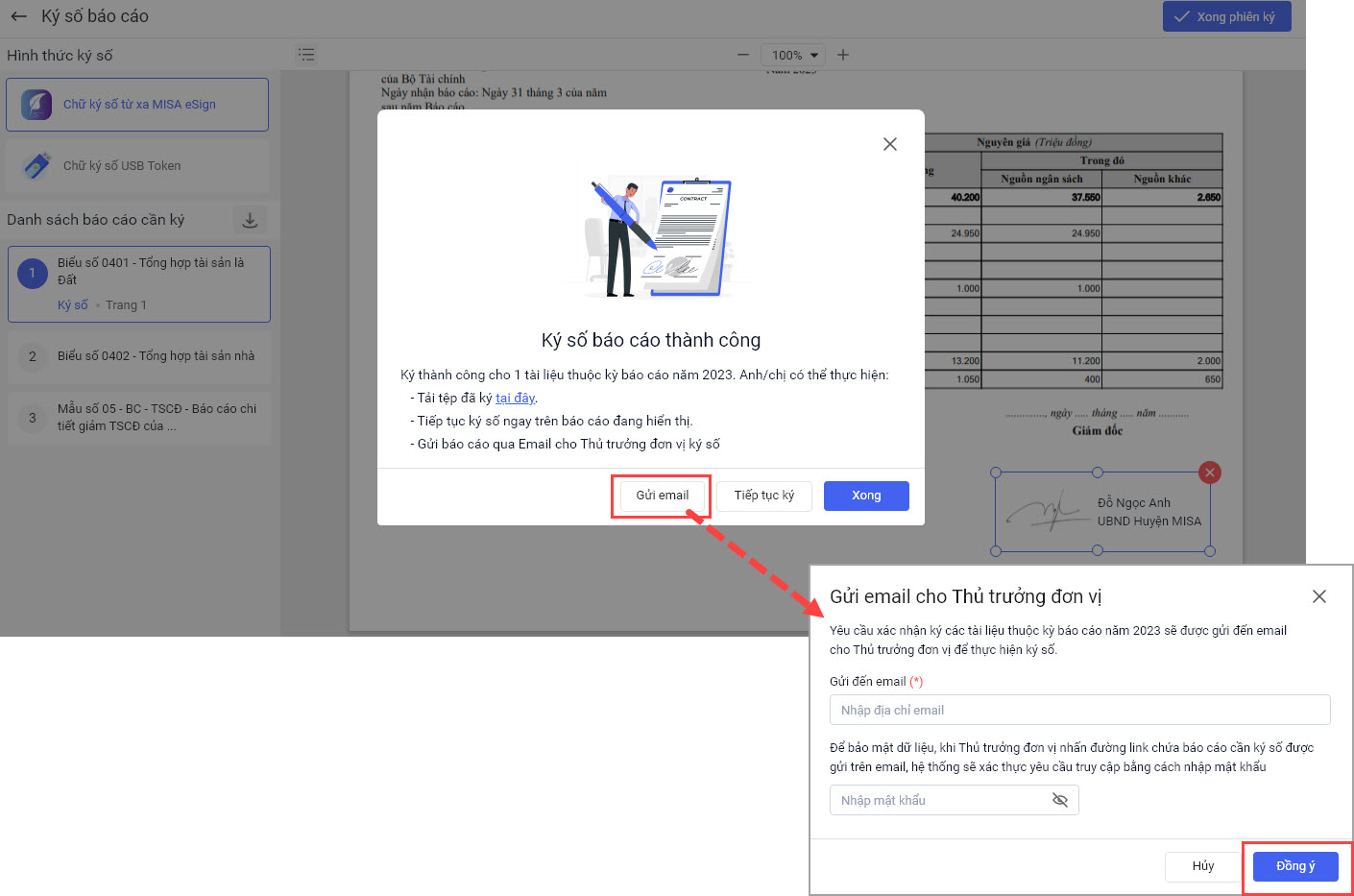Remove the signature with the red X icon
1354x896 pixels.
[1210, 472]
